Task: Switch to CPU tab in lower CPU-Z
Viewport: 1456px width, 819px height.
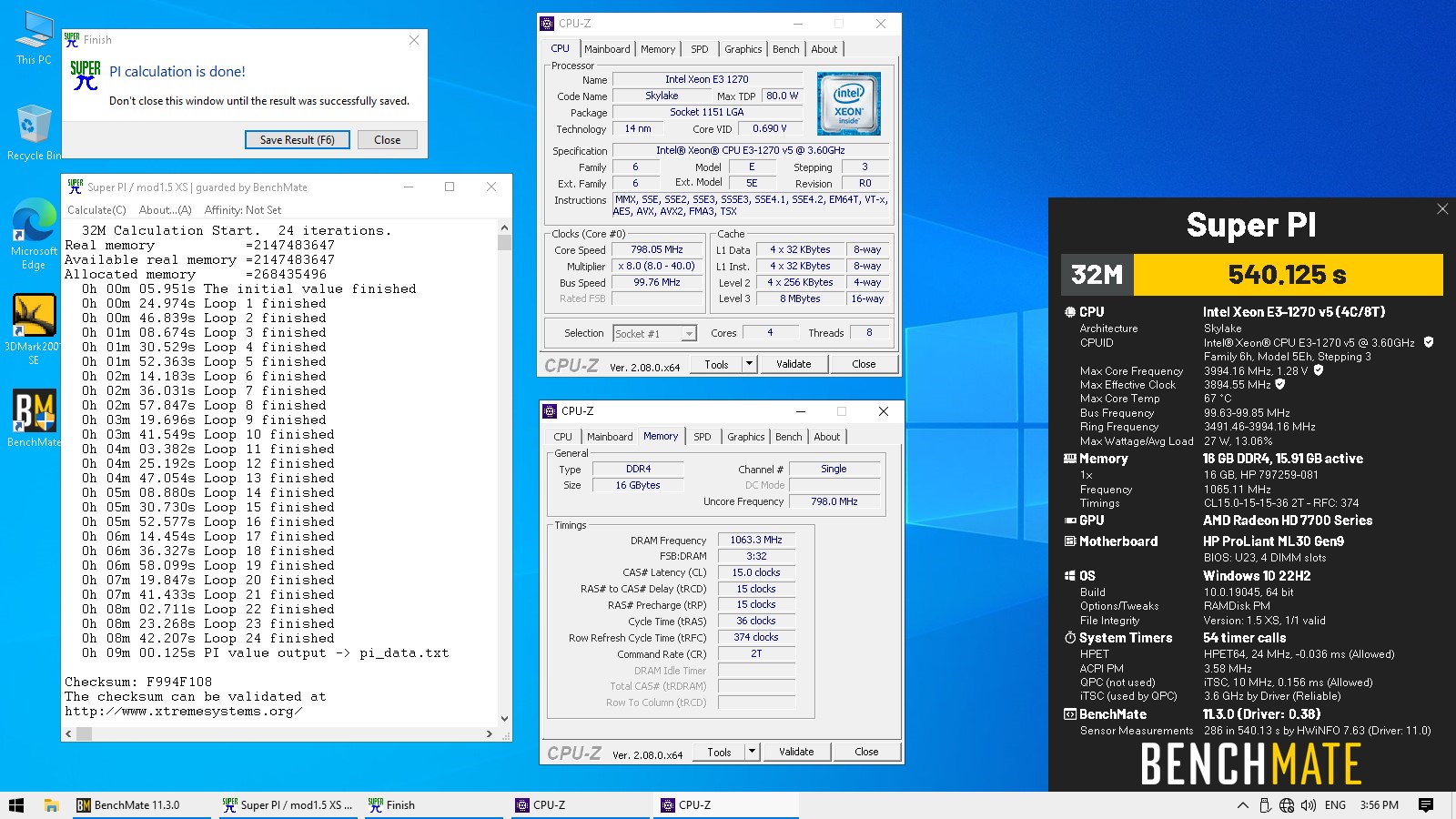Action: tap(563, 437)
